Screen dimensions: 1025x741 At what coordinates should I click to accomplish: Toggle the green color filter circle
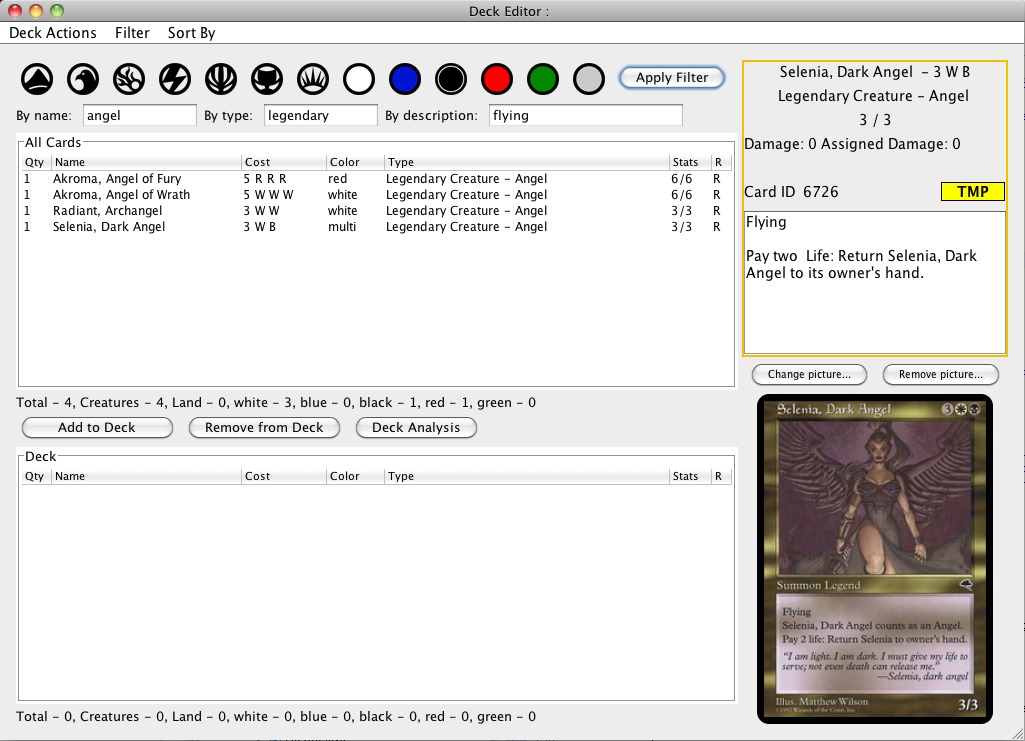tap(543, 78)
